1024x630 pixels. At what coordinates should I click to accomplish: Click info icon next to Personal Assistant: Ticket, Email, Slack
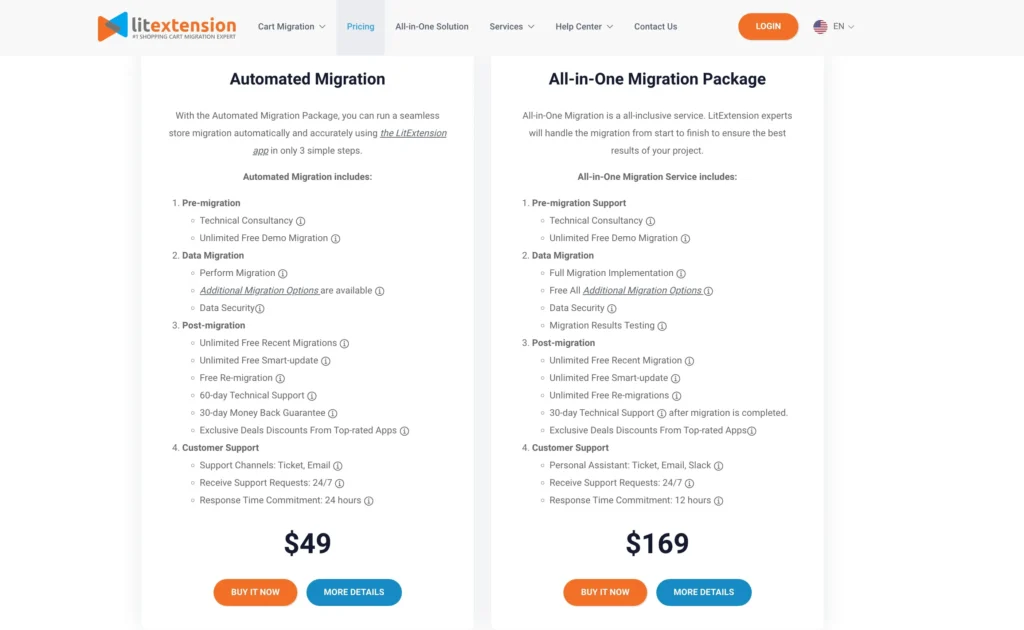719,466
